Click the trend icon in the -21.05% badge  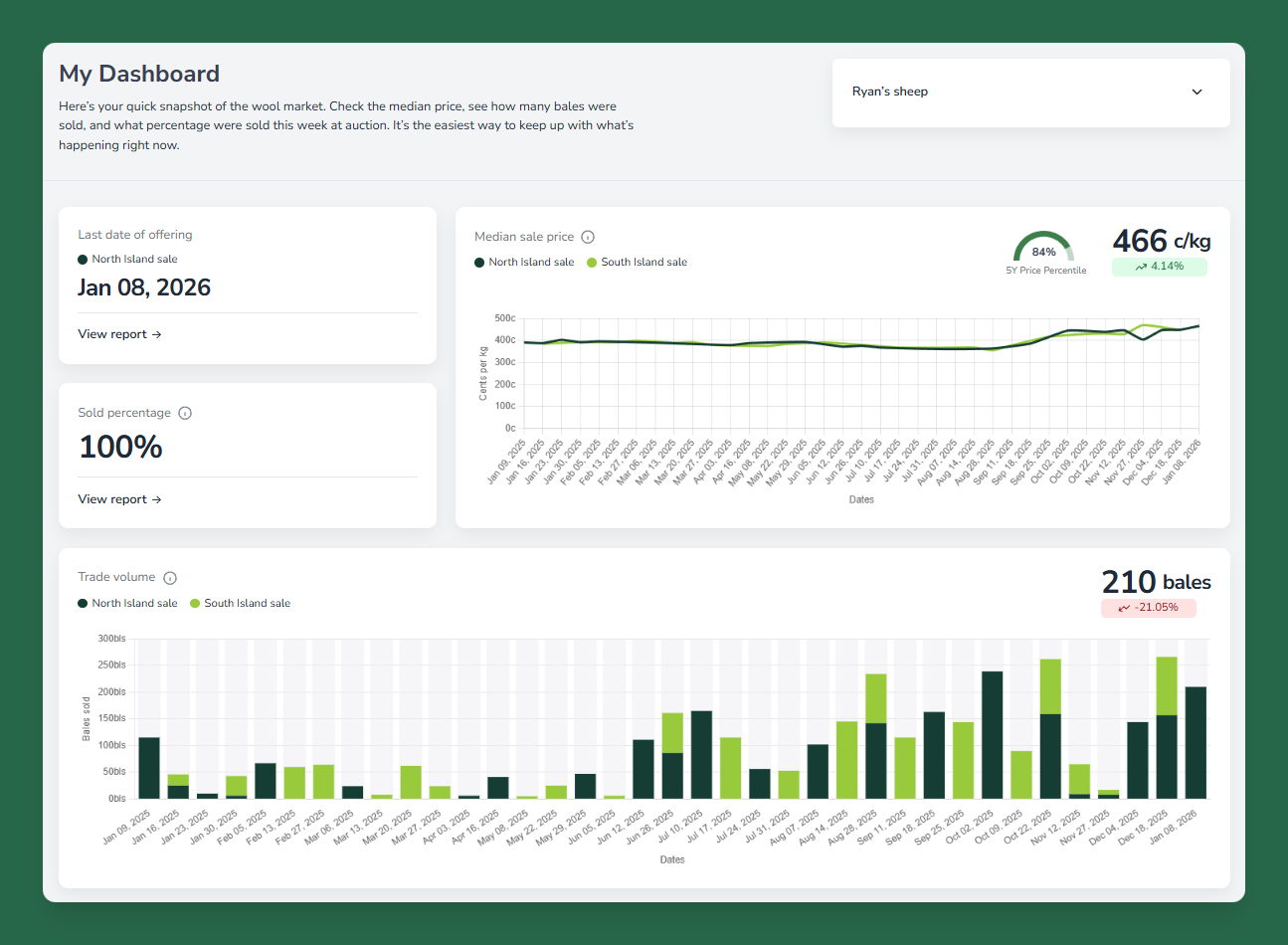tap(1124, 608)
